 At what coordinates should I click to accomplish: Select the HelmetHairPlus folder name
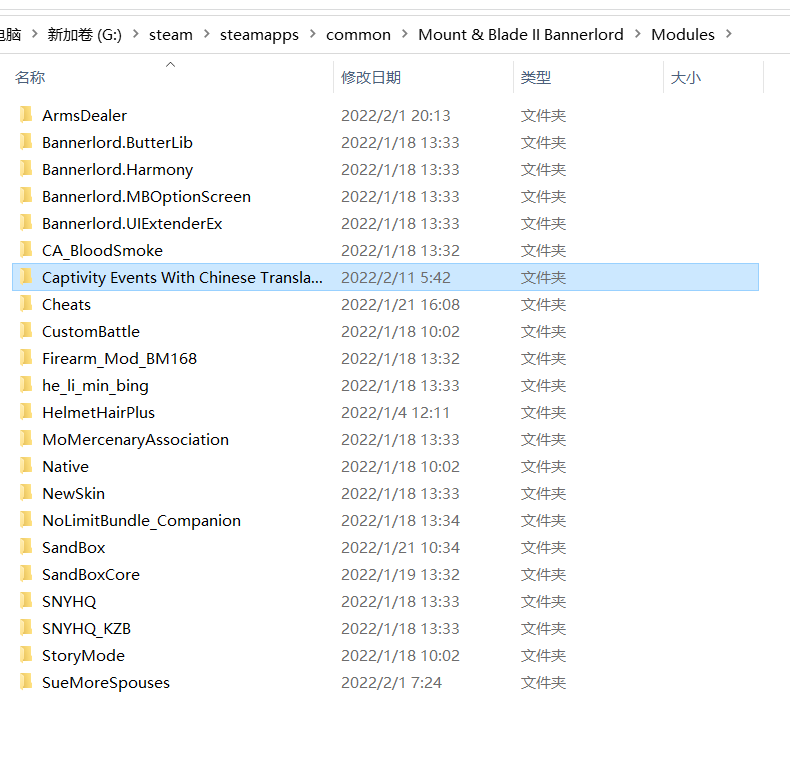click(x=98, y=413)
